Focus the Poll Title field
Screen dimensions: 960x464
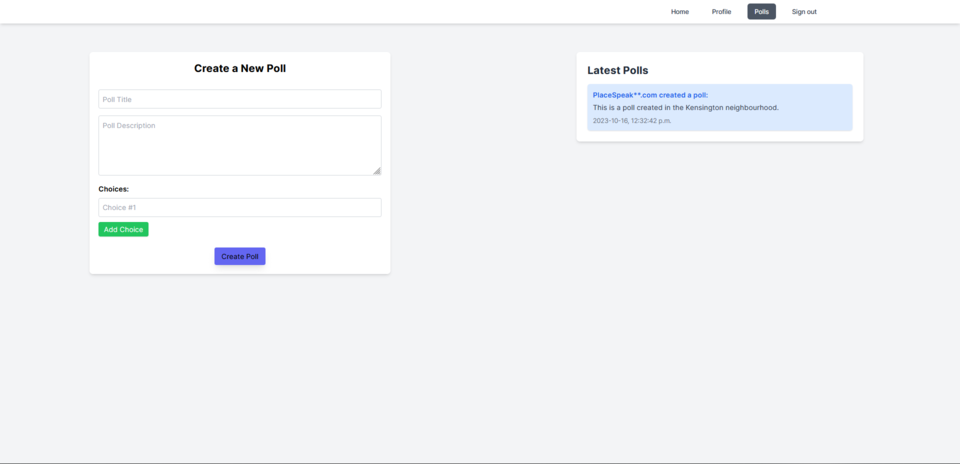239,99
